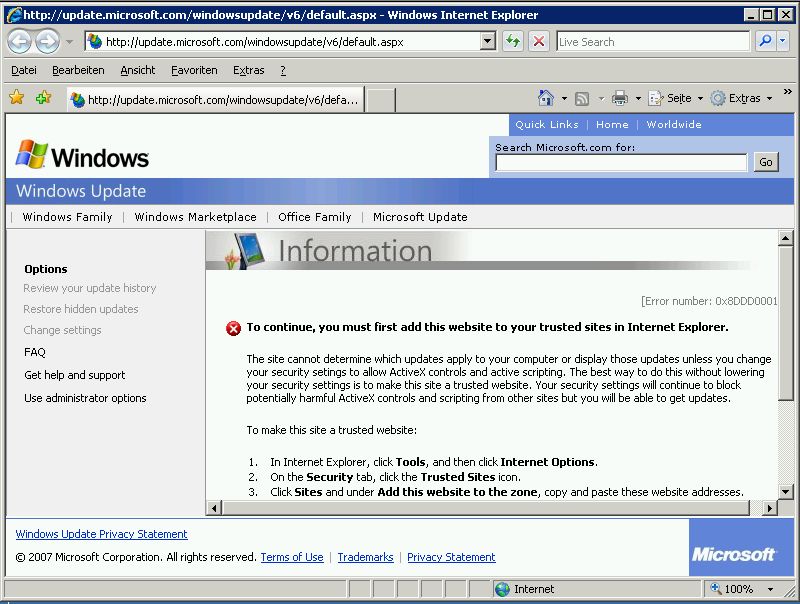Click the Search Microsoft.com text field
The image size is (800, 604).
coord(621,162)
